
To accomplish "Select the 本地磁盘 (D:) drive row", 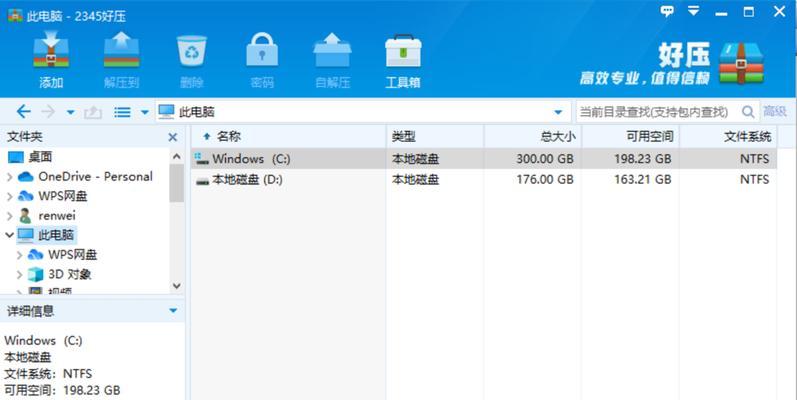I will coord(484,179).
